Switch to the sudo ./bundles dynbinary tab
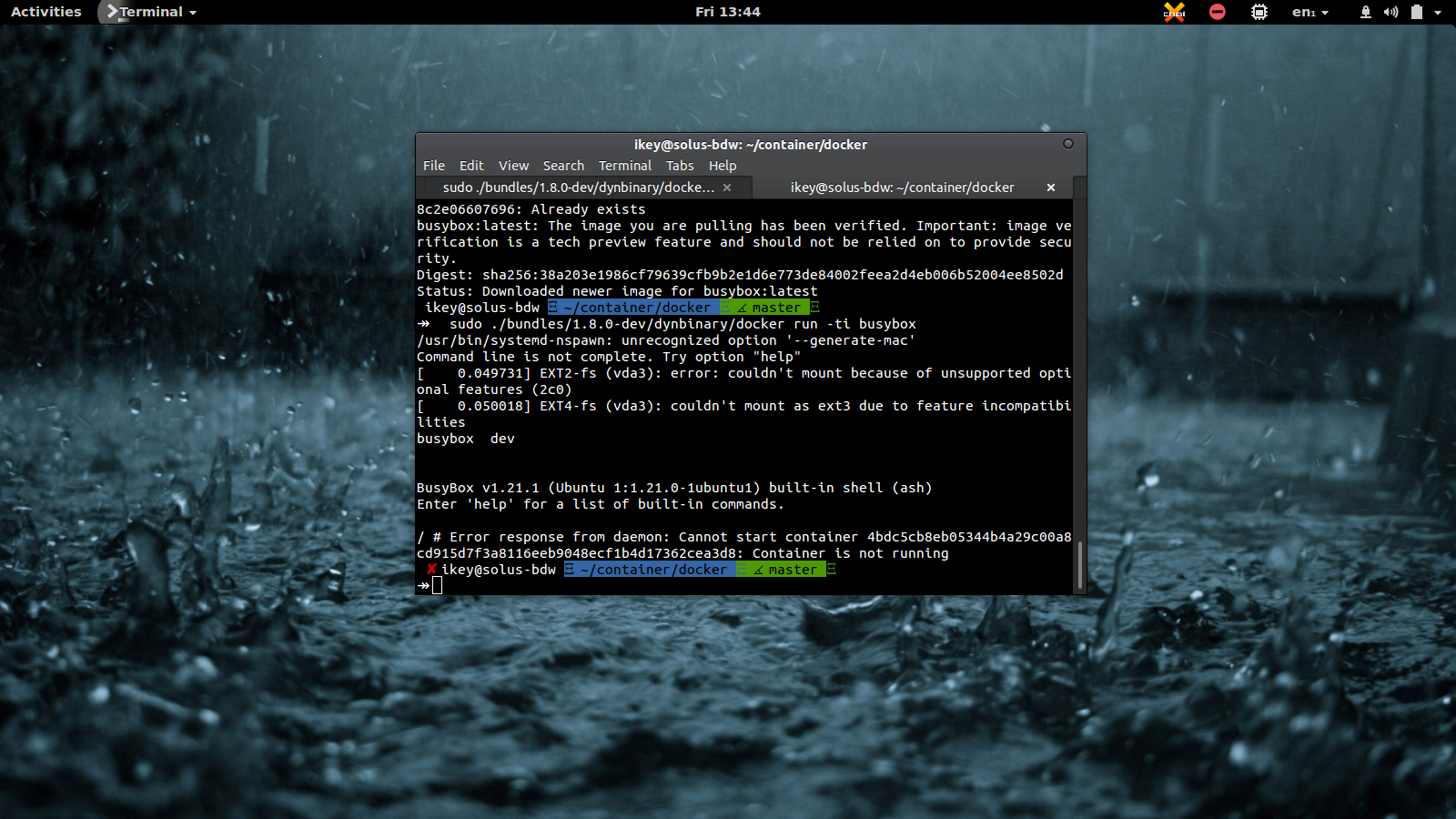The width and height of the screenshot is (1456, 819). point(579,187)
